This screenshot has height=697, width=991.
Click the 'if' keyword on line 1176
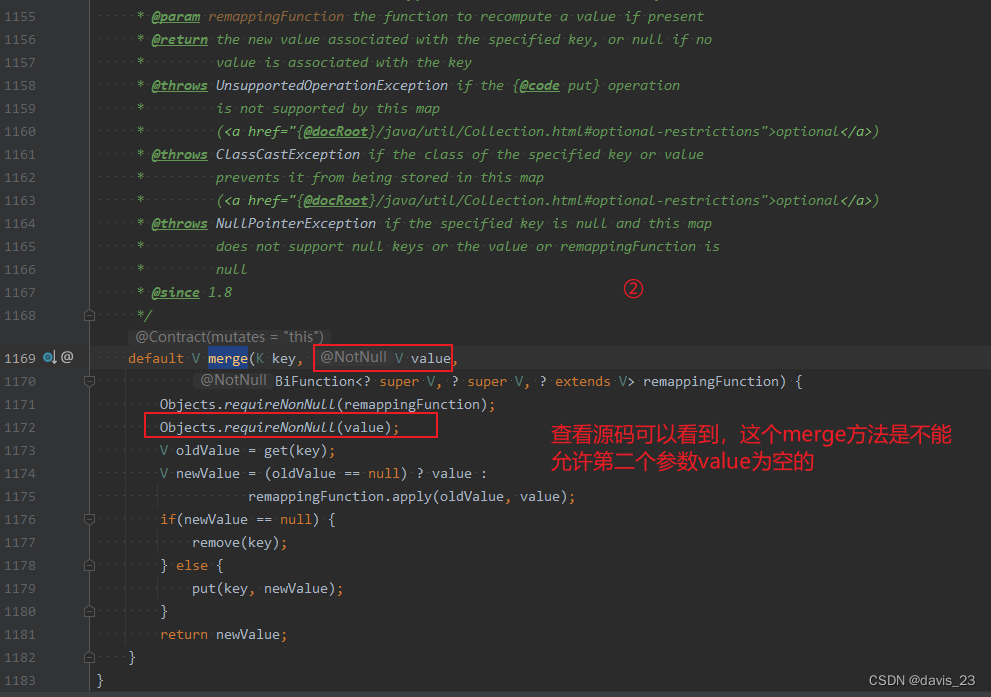(167, 519)
